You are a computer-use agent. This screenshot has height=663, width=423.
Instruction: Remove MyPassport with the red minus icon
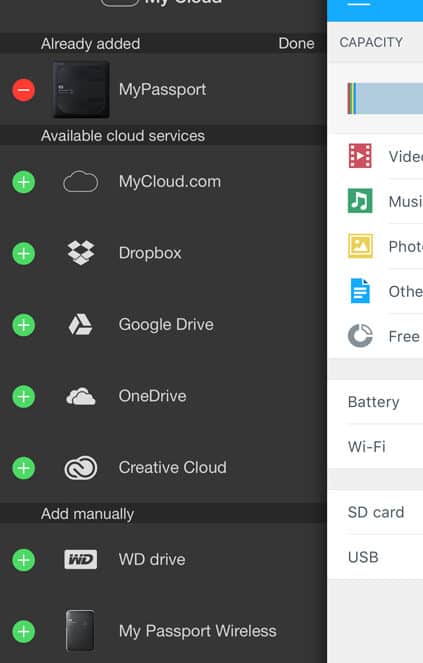point(24,90)
